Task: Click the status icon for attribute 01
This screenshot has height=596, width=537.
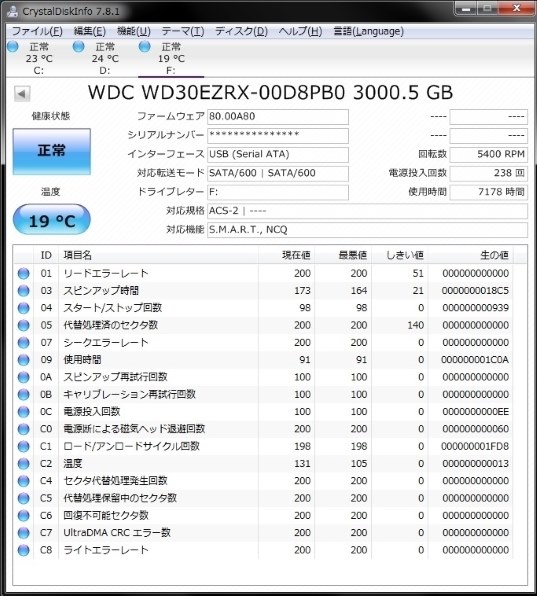Action: coord(24,273)
